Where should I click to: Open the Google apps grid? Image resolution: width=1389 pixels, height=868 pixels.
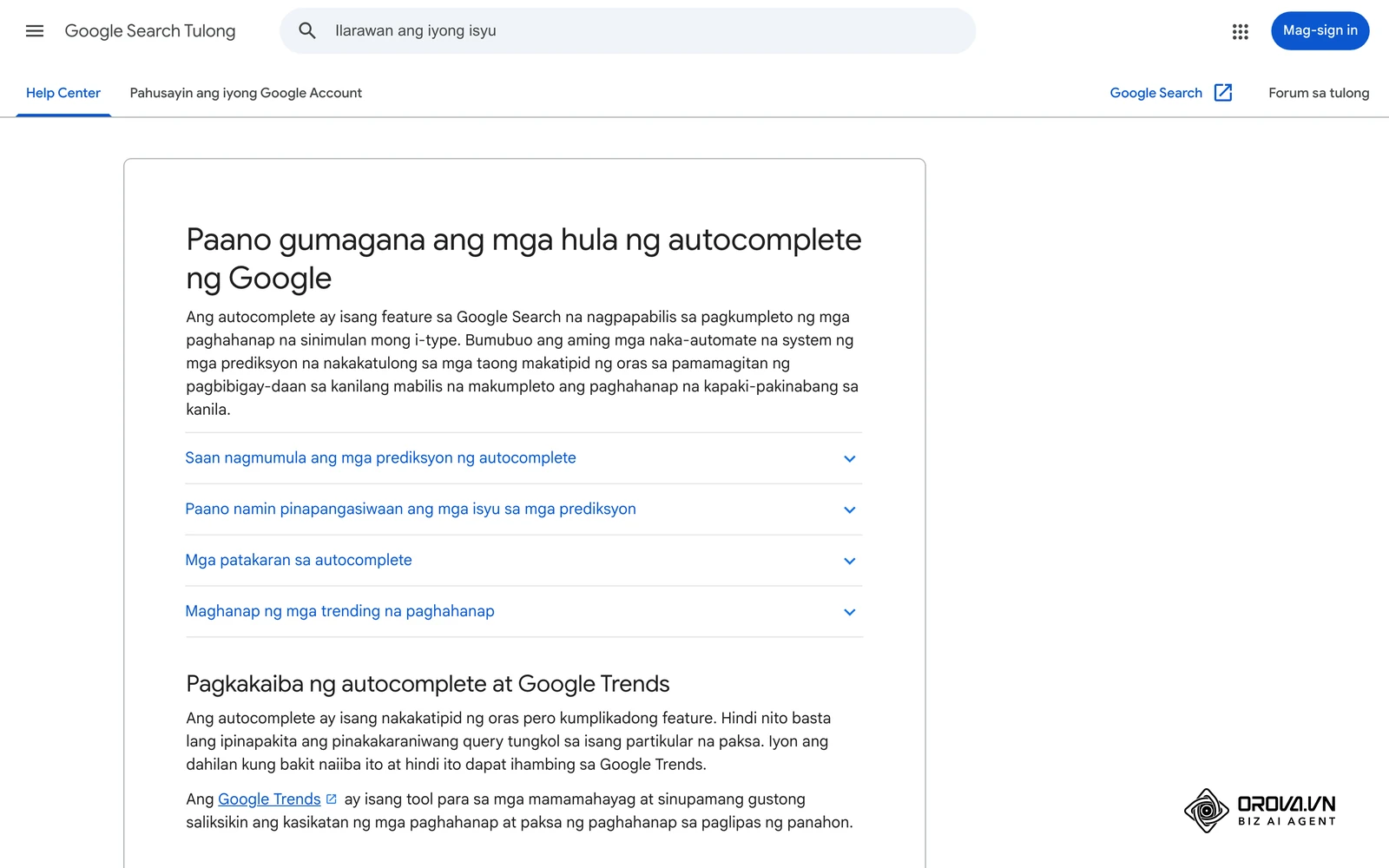[1240, 31]
